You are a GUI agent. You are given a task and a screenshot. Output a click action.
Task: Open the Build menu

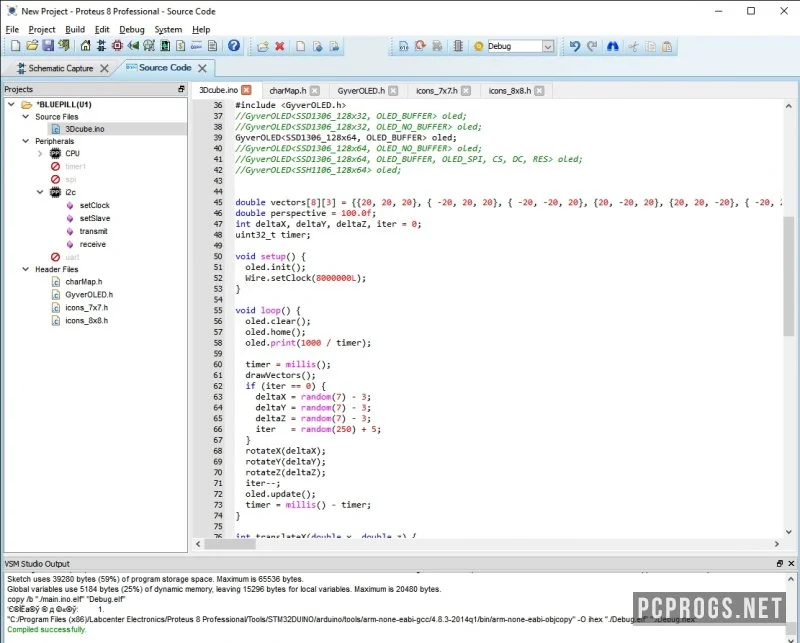point(75,30)
